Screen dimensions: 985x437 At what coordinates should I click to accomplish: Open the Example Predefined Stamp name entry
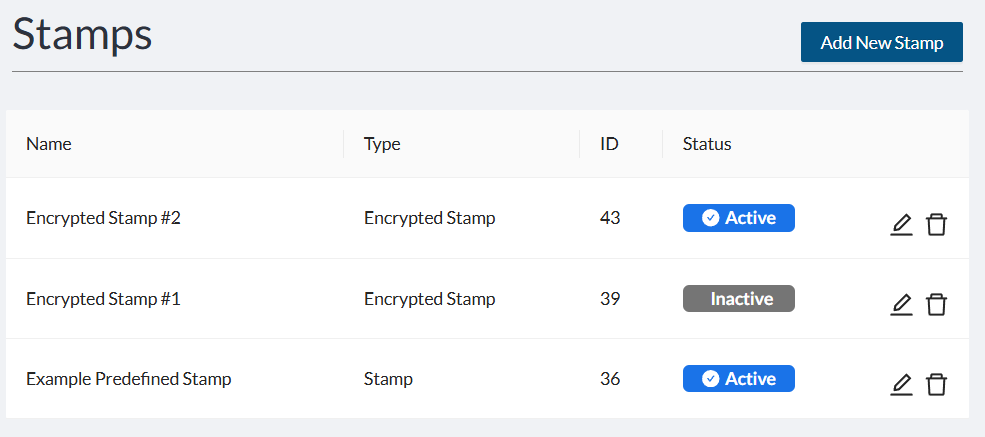click(129, 379)
